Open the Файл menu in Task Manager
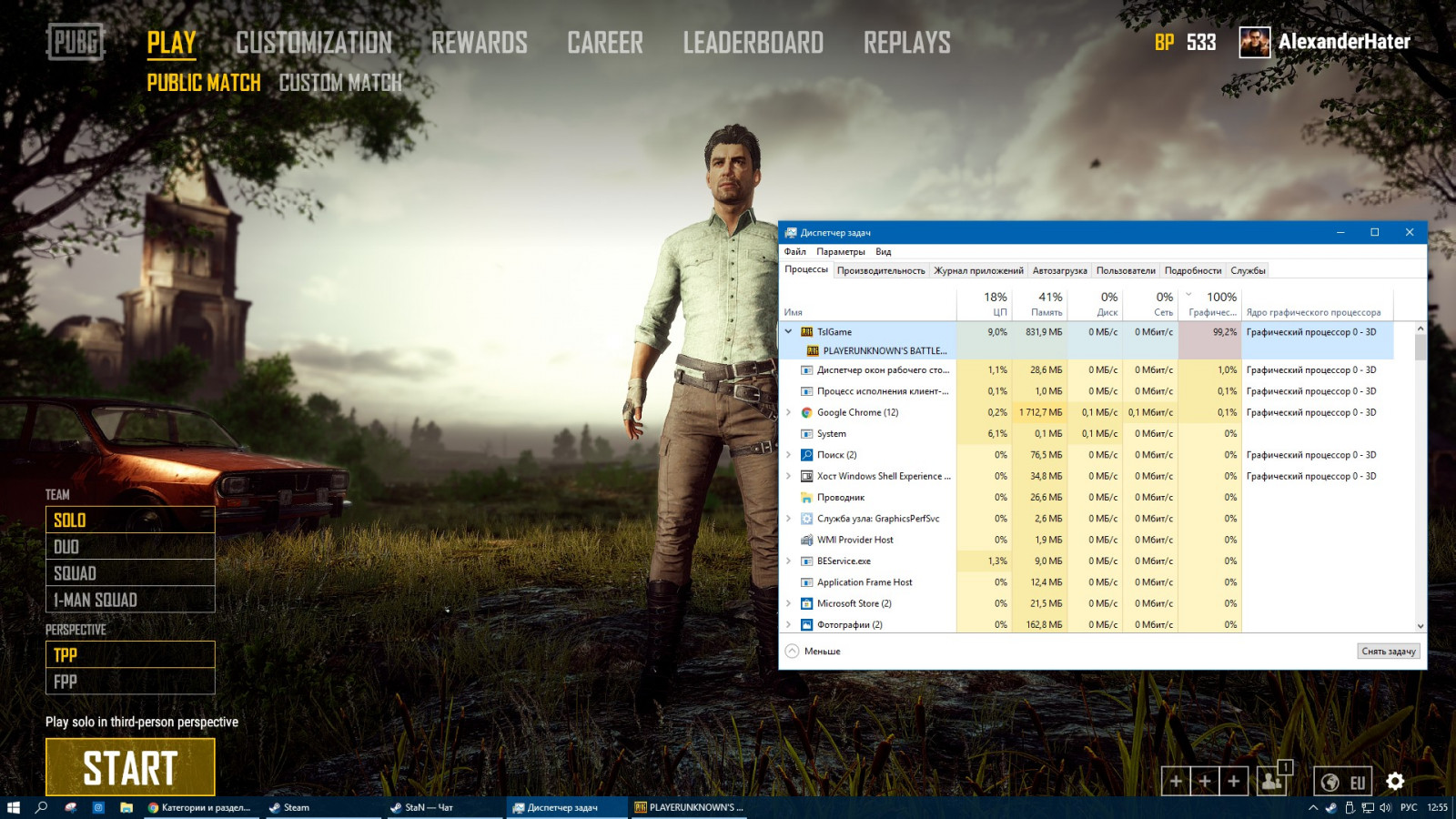1456x819 pixels. [x=795, y=252]
